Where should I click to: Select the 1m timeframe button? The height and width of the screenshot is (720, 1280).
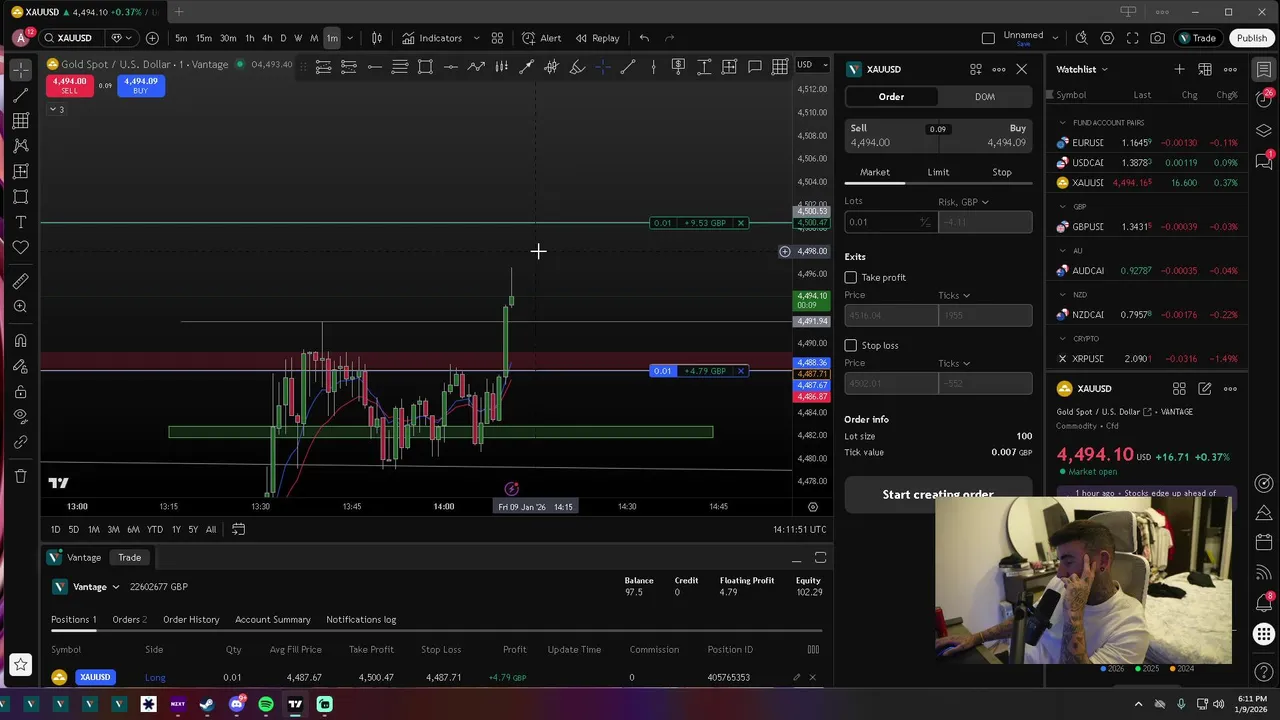(x=332, y=38)
